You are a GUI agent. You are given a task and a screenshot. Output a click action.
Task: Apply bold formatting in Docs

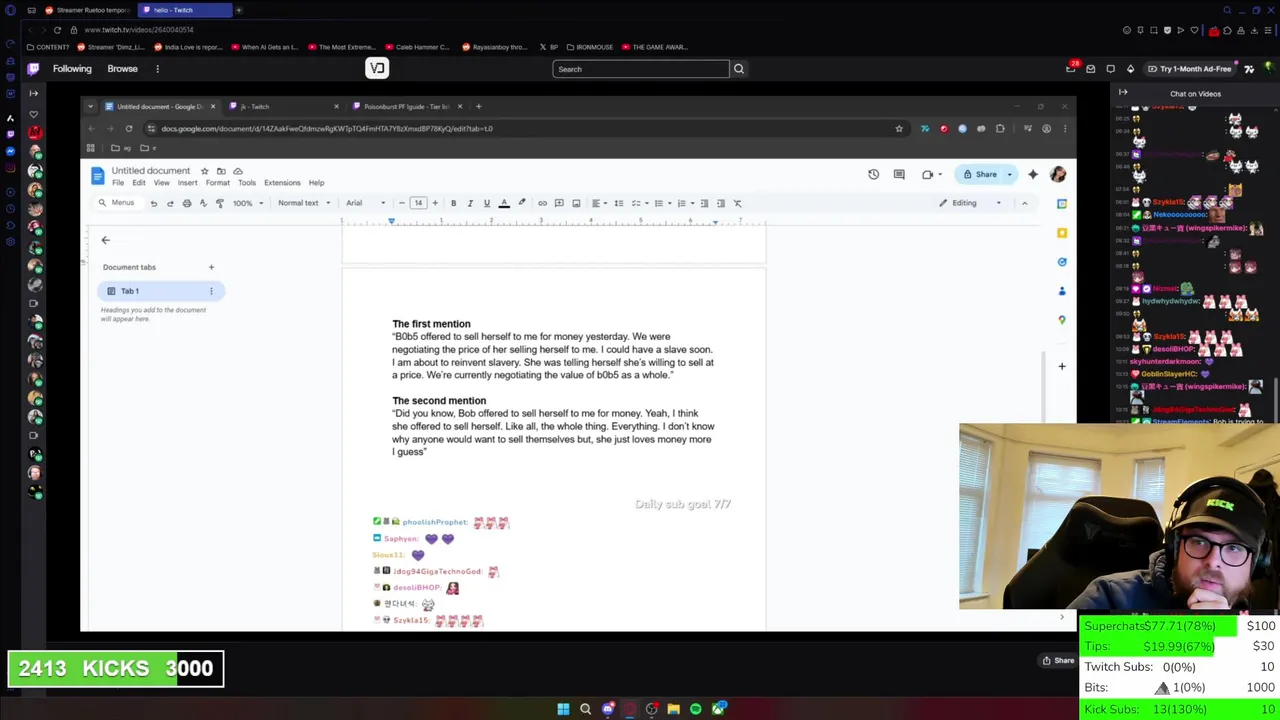tap(453, 203)
